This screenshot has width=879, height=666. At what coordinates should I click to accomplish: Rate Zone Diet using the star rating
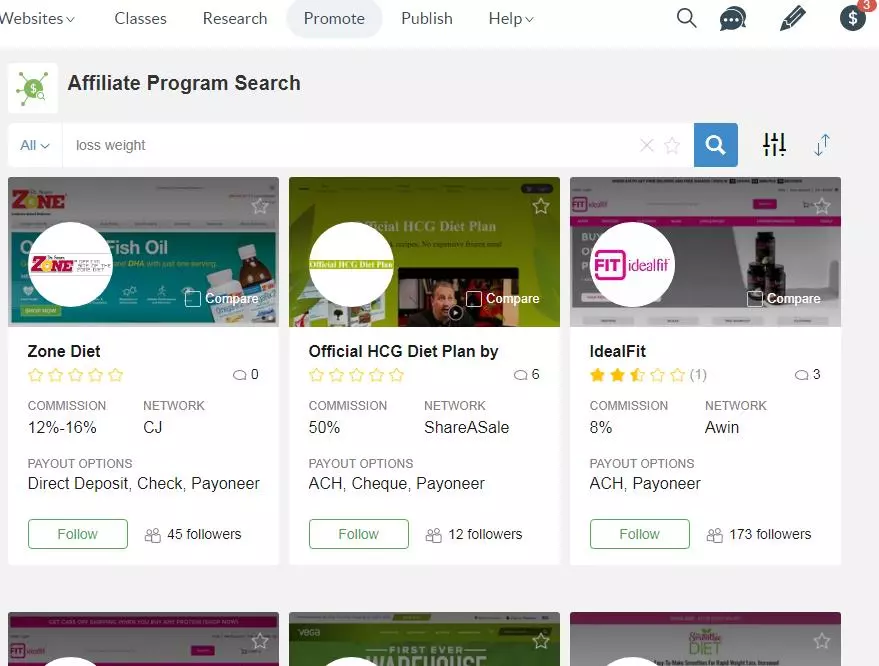[x=75, y=375]
